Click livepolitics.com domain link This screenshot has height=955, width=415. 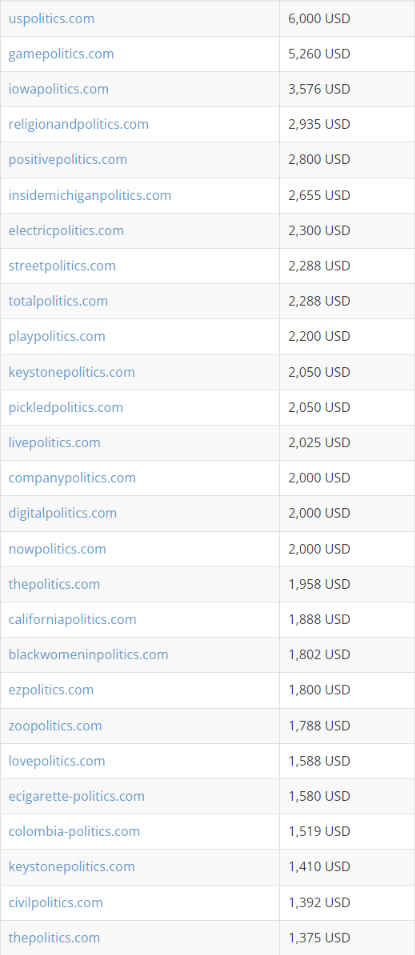point(54,442)
